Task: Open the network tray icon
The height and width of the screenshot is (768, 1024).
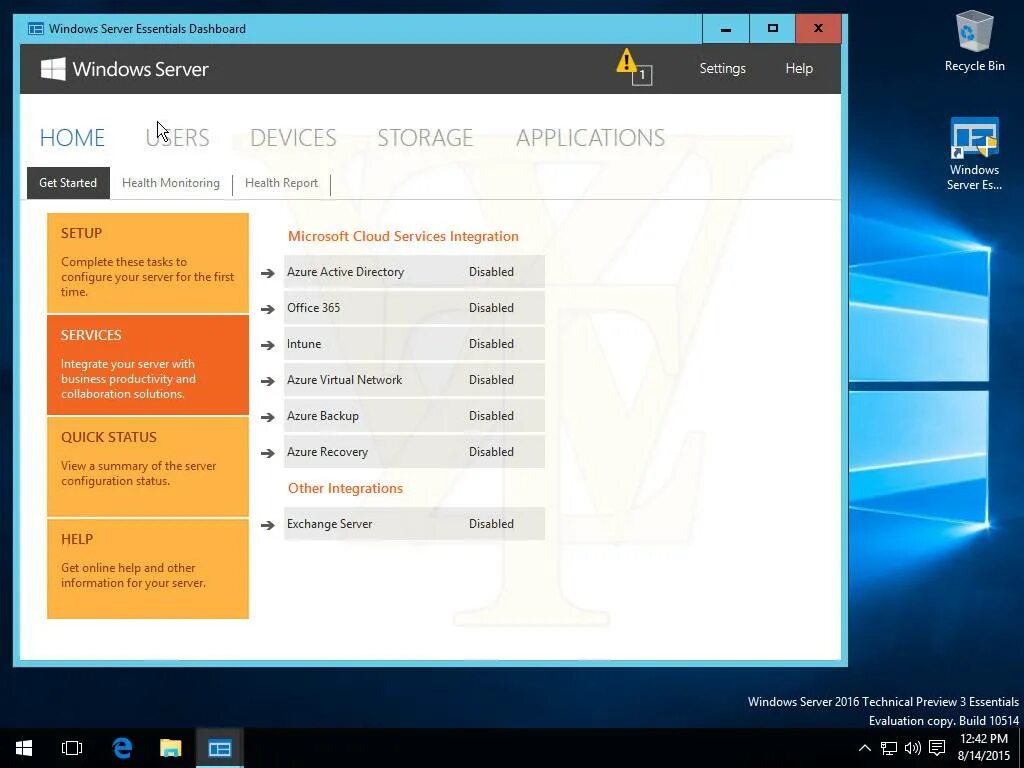Action: pos(888,748)
